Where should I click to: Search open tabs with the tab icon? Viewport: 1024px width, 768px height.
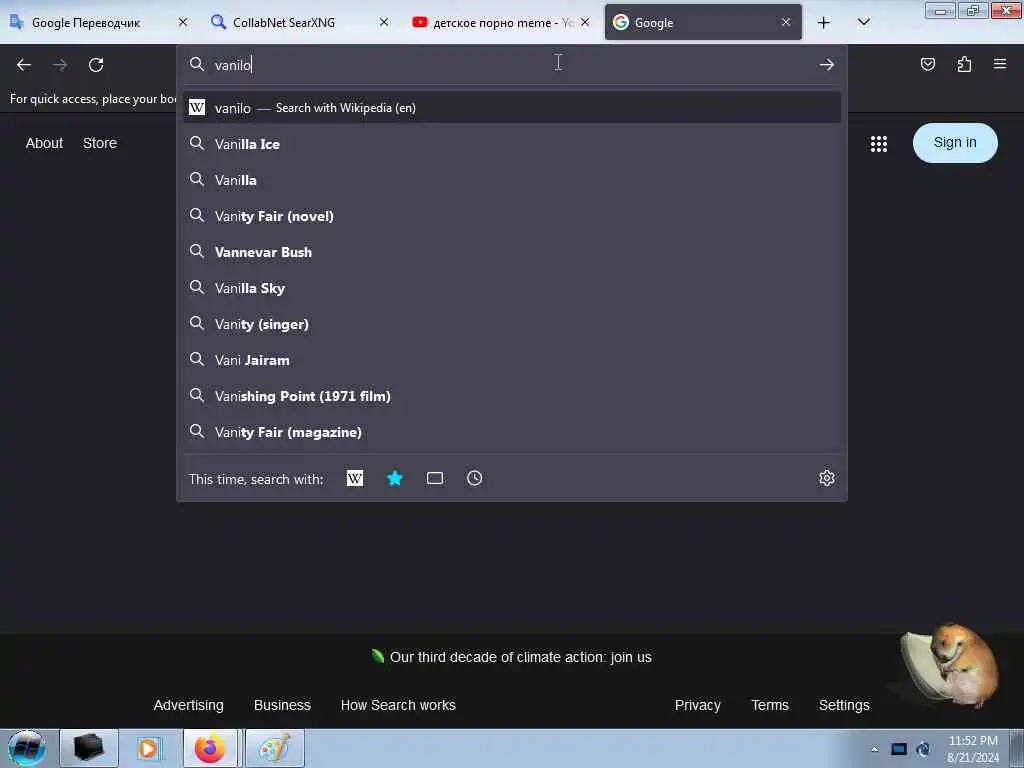[435, 479]
